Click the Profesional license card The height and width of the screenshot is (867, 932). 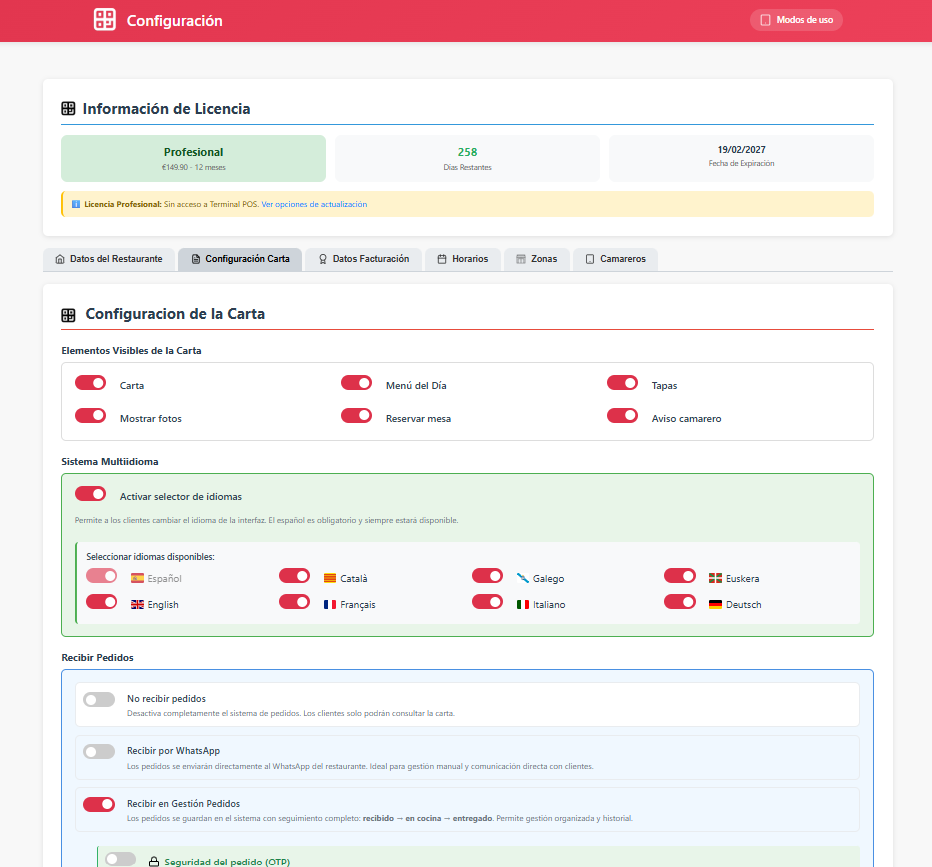pyautogui.click(x=193, y=159)
